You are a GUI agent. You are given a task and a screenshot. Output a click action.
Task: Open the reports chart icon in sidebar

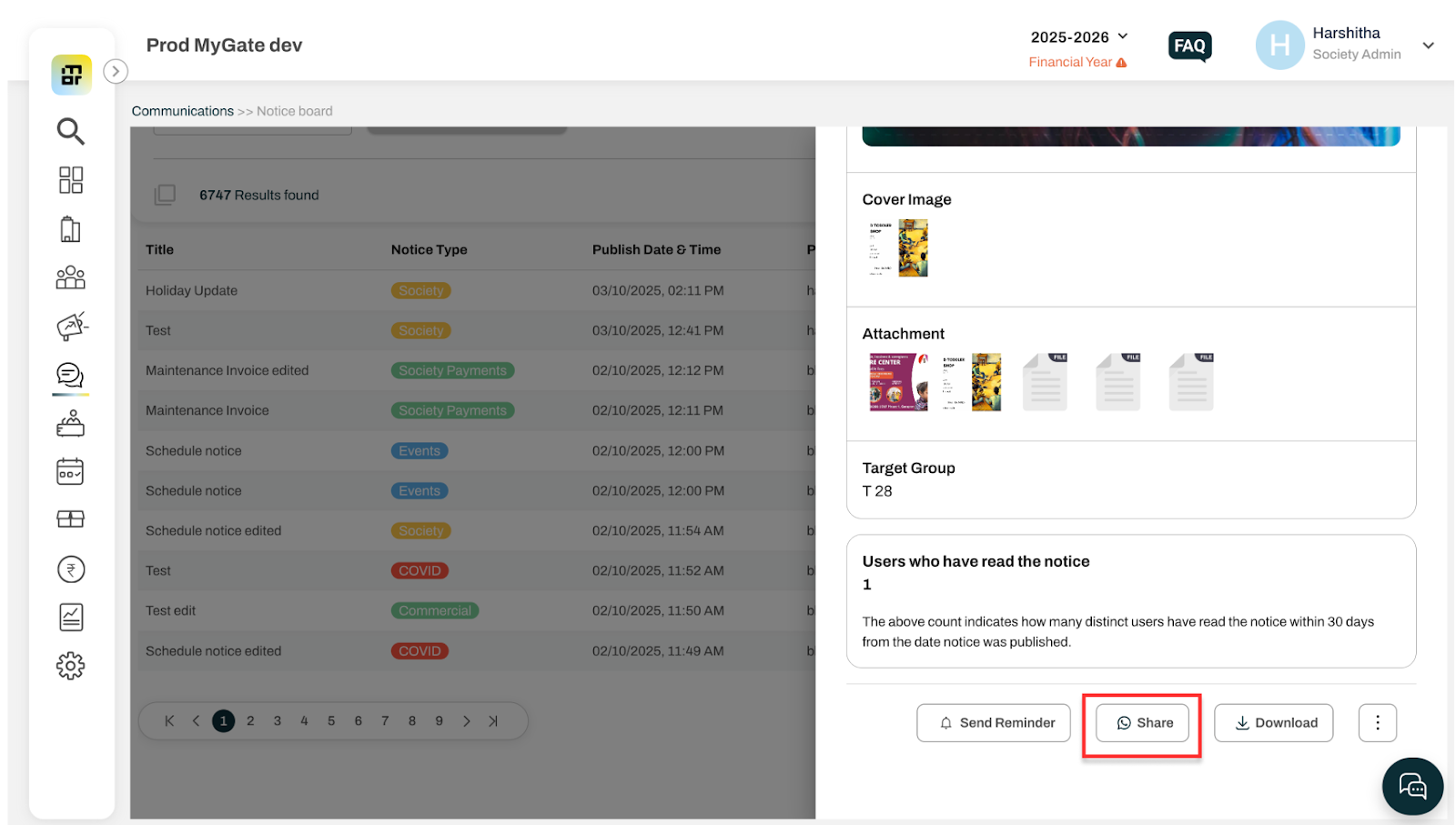point(71,618)
